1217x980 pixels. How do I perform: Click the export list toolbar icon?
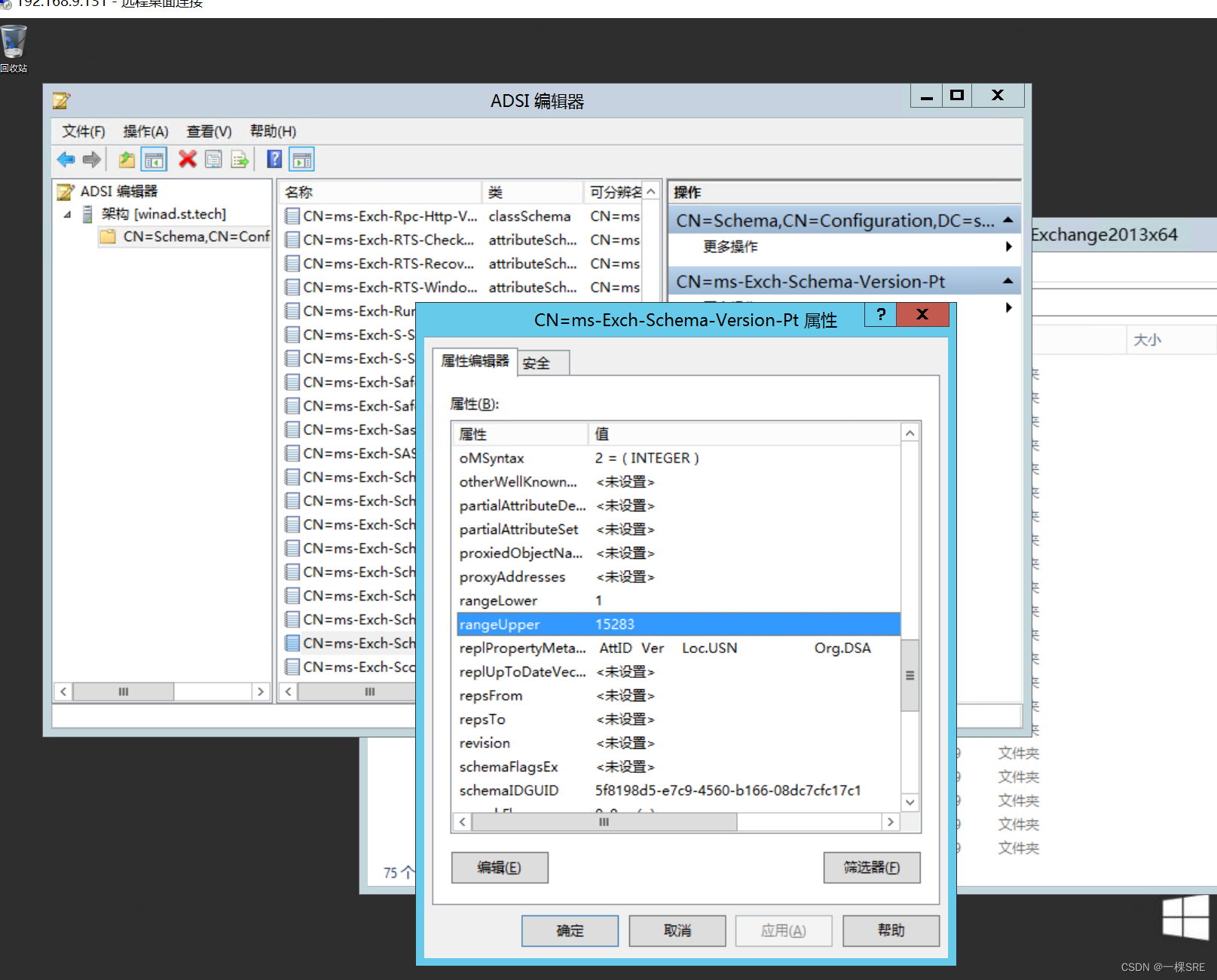tap(240, 160)
